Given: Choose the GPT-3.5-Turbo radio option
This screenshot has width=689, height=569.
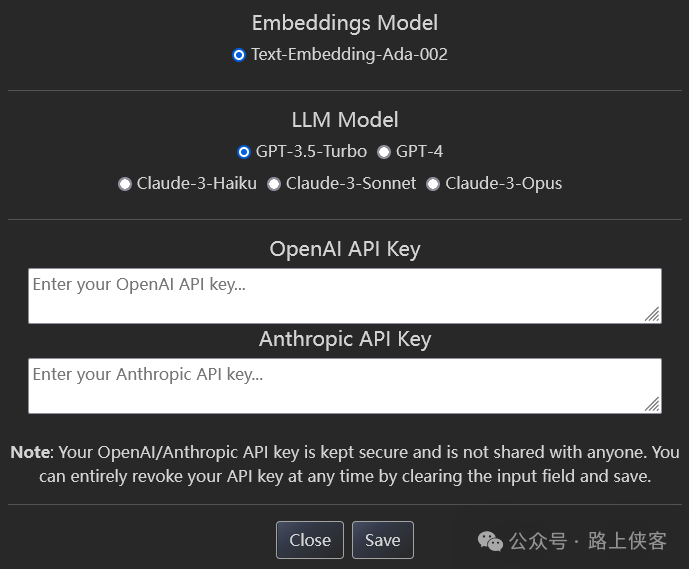Looking at the screenshot, I should (244, 152).
